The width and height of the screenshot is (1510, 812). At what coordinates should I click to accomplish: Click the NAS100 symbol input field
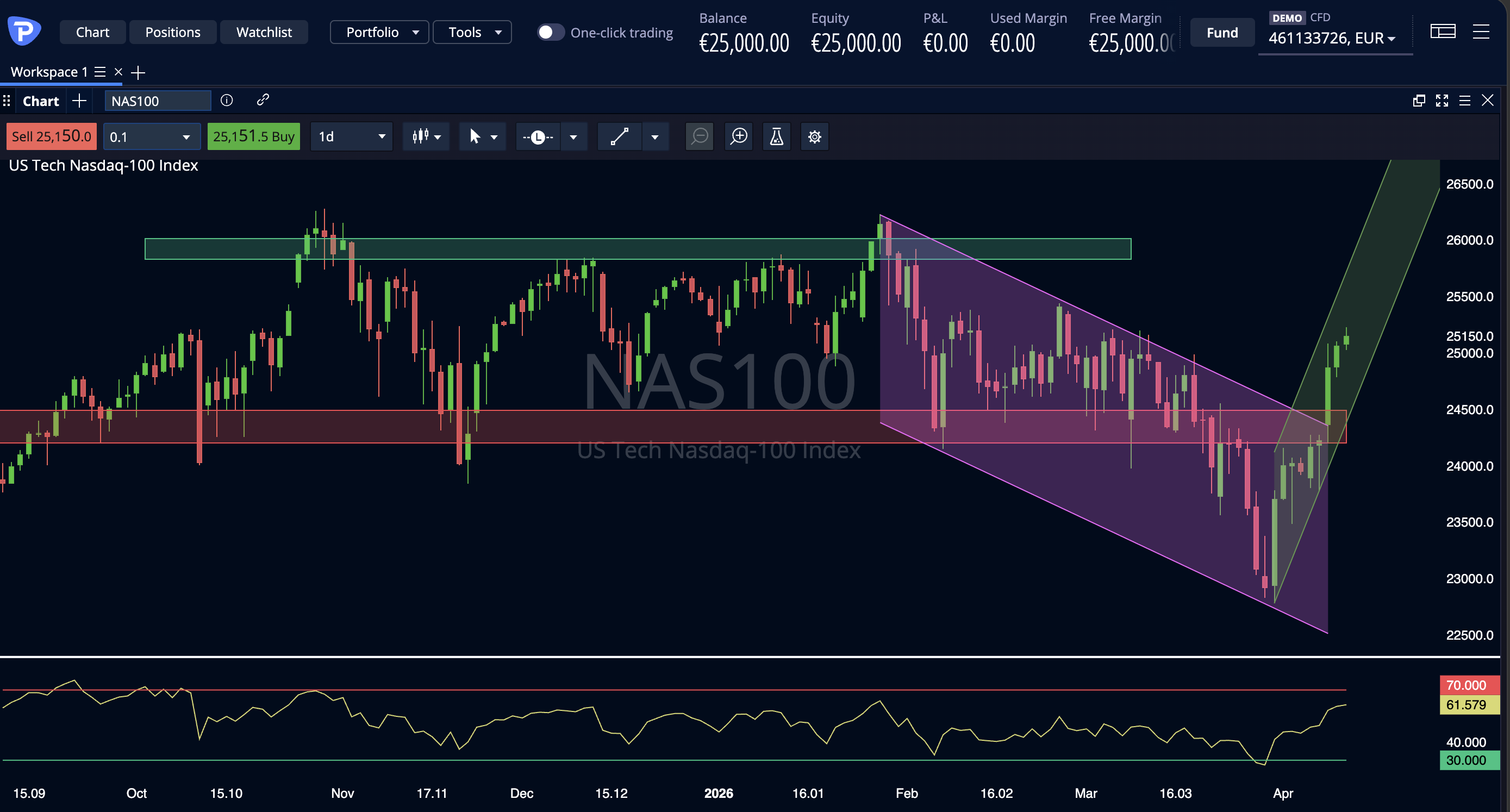(x=158, y=101)
